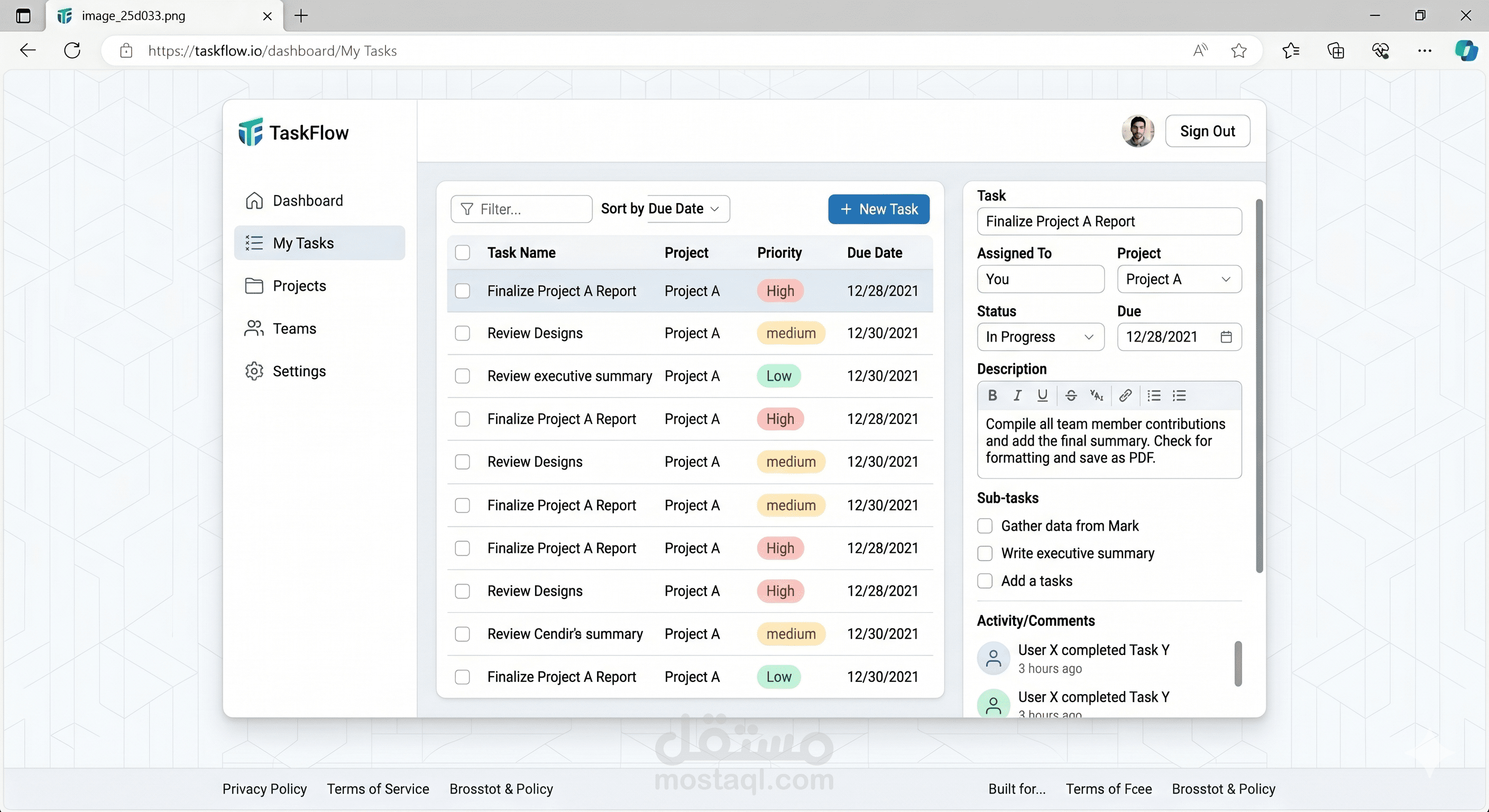Click the Sign Out button
Screen dimensions: 1489x812
point(1208,131)
